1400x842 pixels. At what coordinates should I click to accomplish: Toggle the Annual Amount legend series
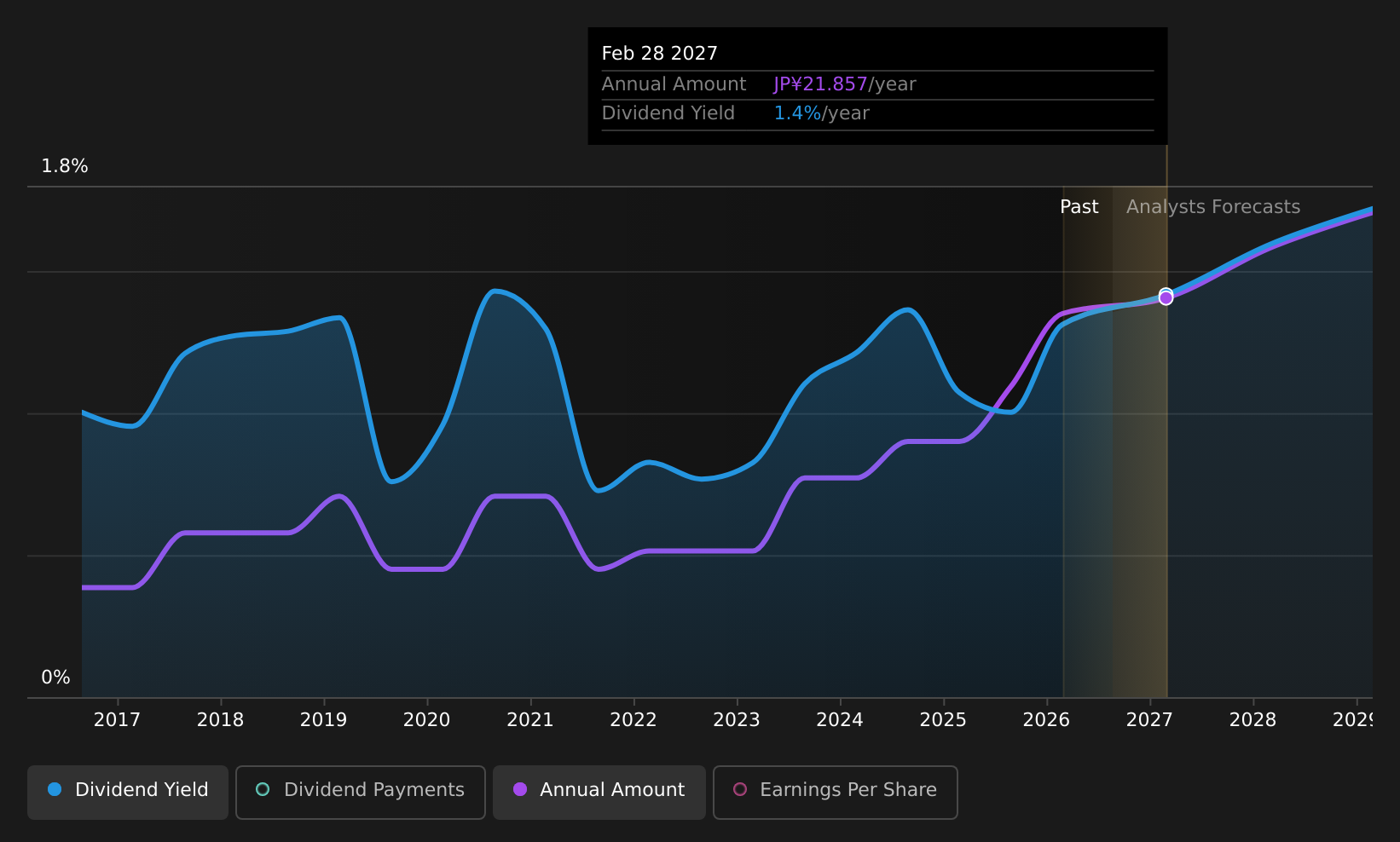[x=599, y=792]
